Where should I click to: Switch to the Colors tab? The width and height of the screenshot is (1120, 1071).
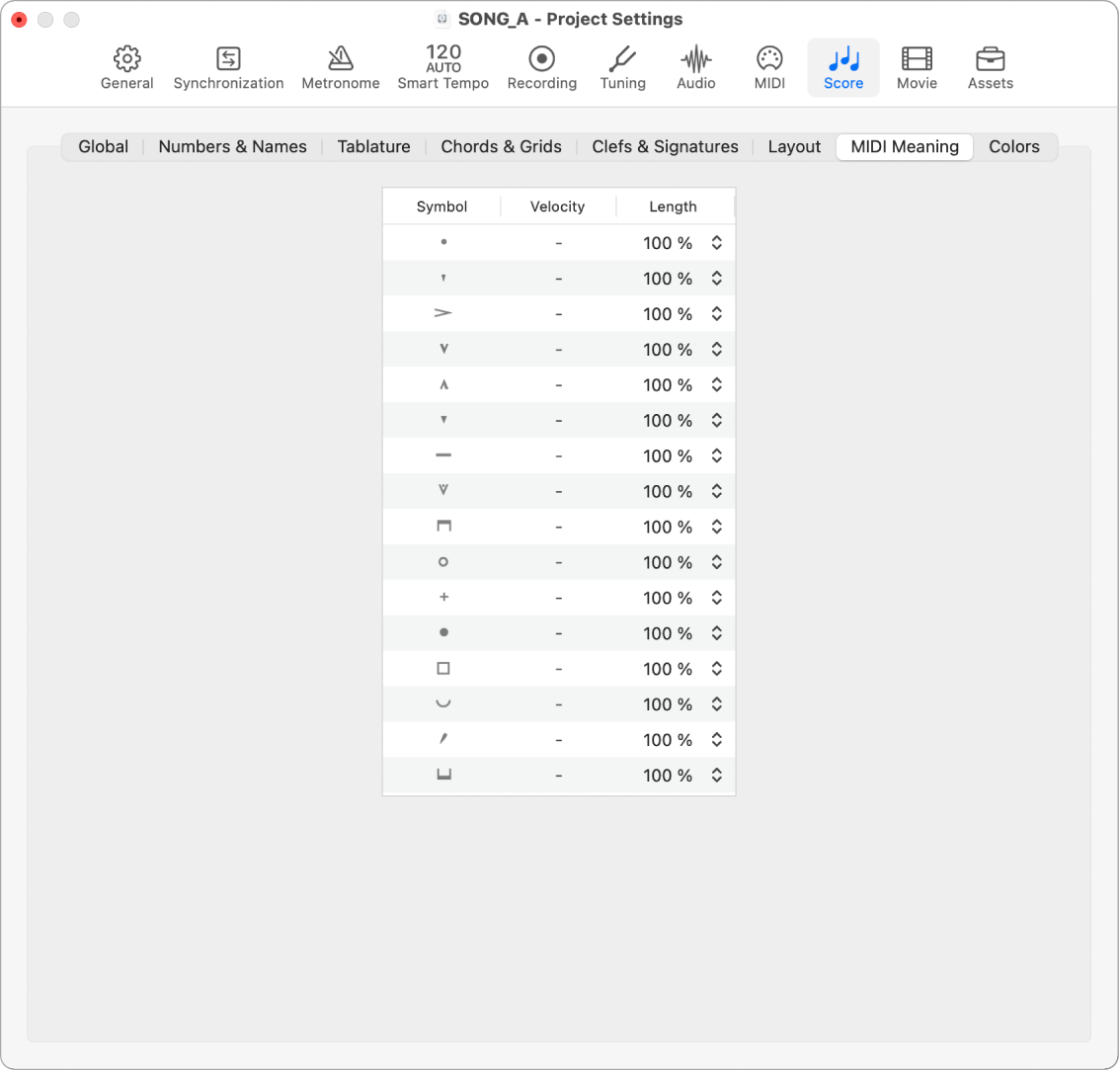(1014, 146)
